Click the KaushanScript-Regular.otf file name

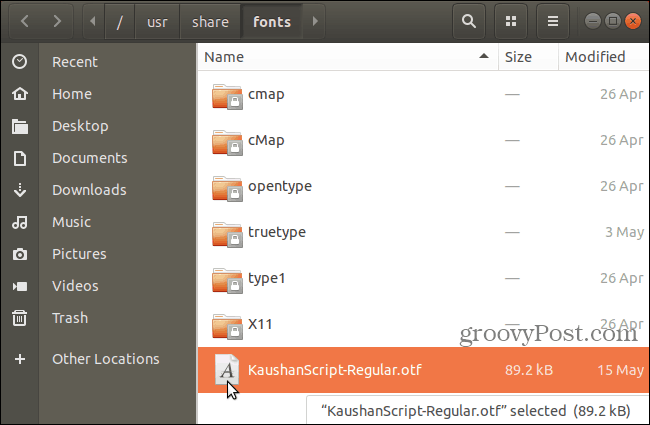pos(335,370)
